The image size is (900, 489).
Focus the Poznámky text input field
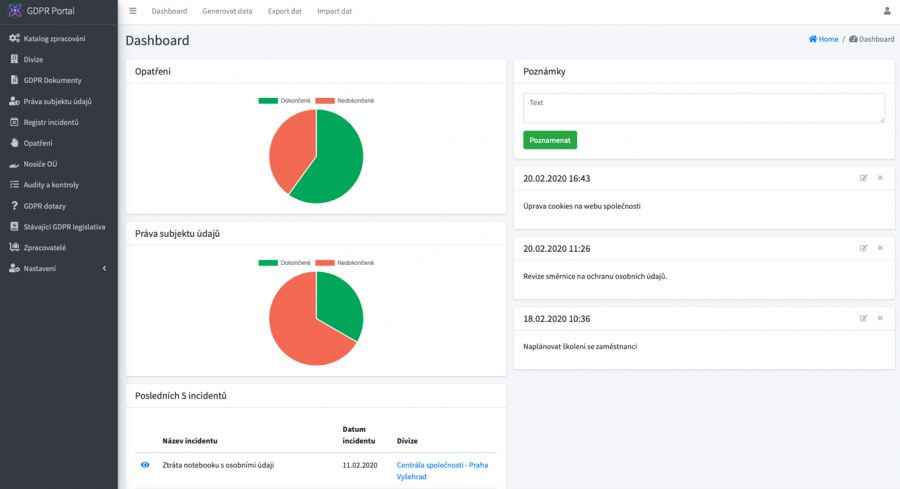(x=704, y=108)
